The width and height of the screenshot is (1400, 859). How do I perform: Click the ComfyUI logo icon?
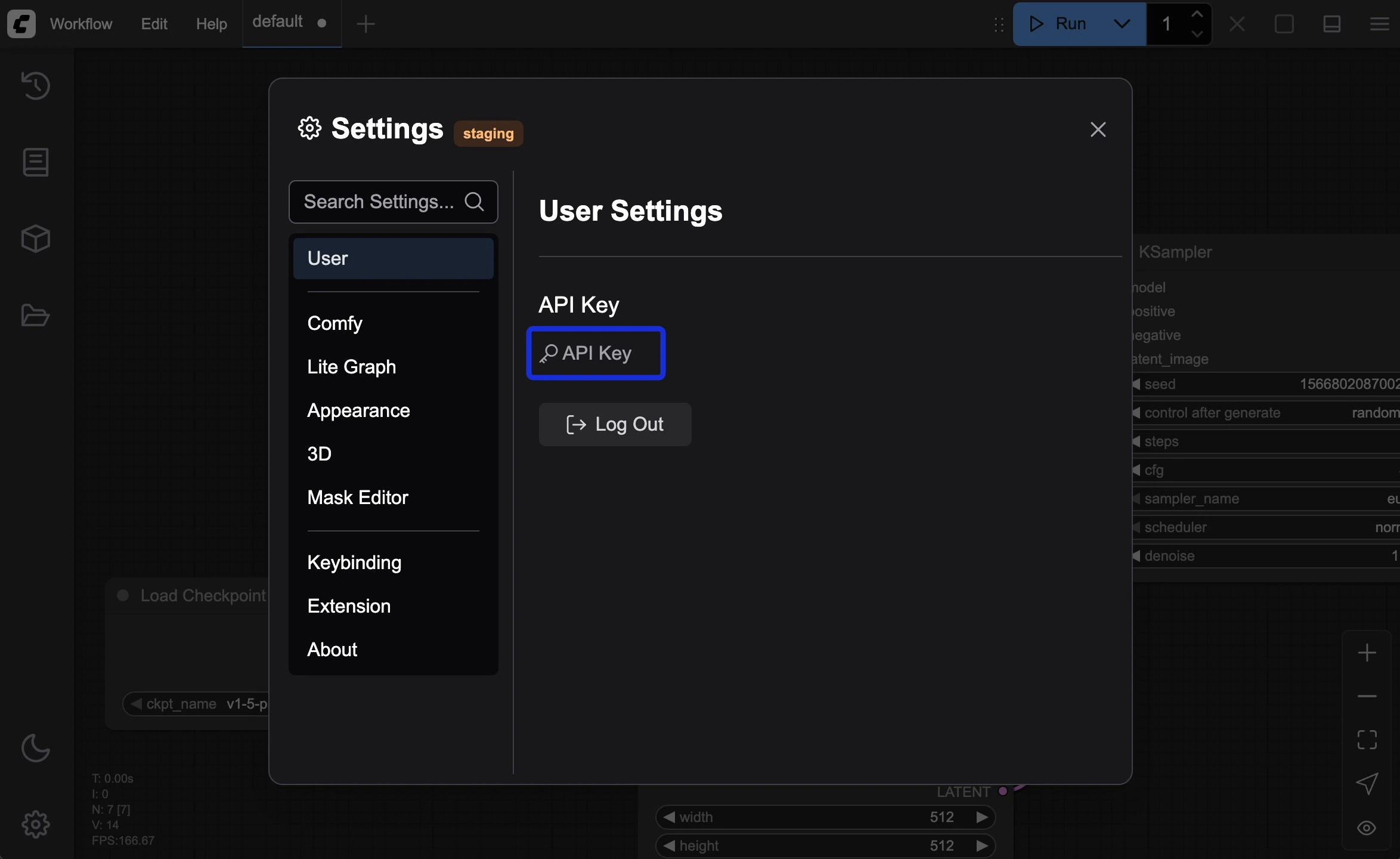tap(21, 24)
